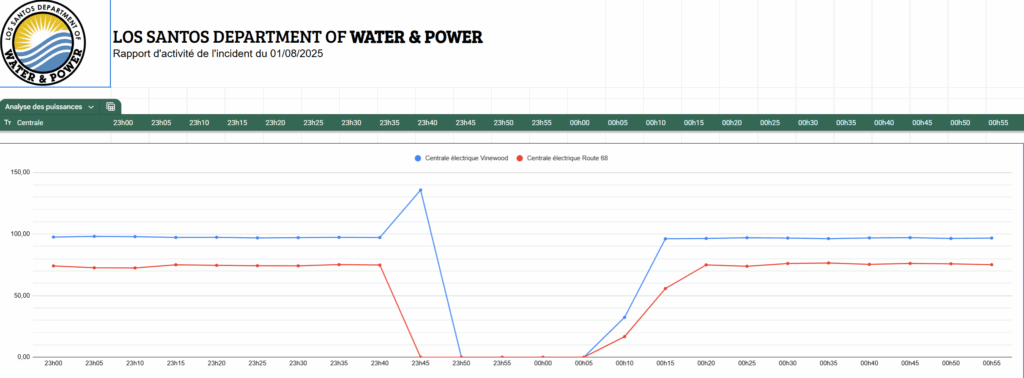Select the 00h50 table column header
The image size is (1024, 378).
coord(960,123)
